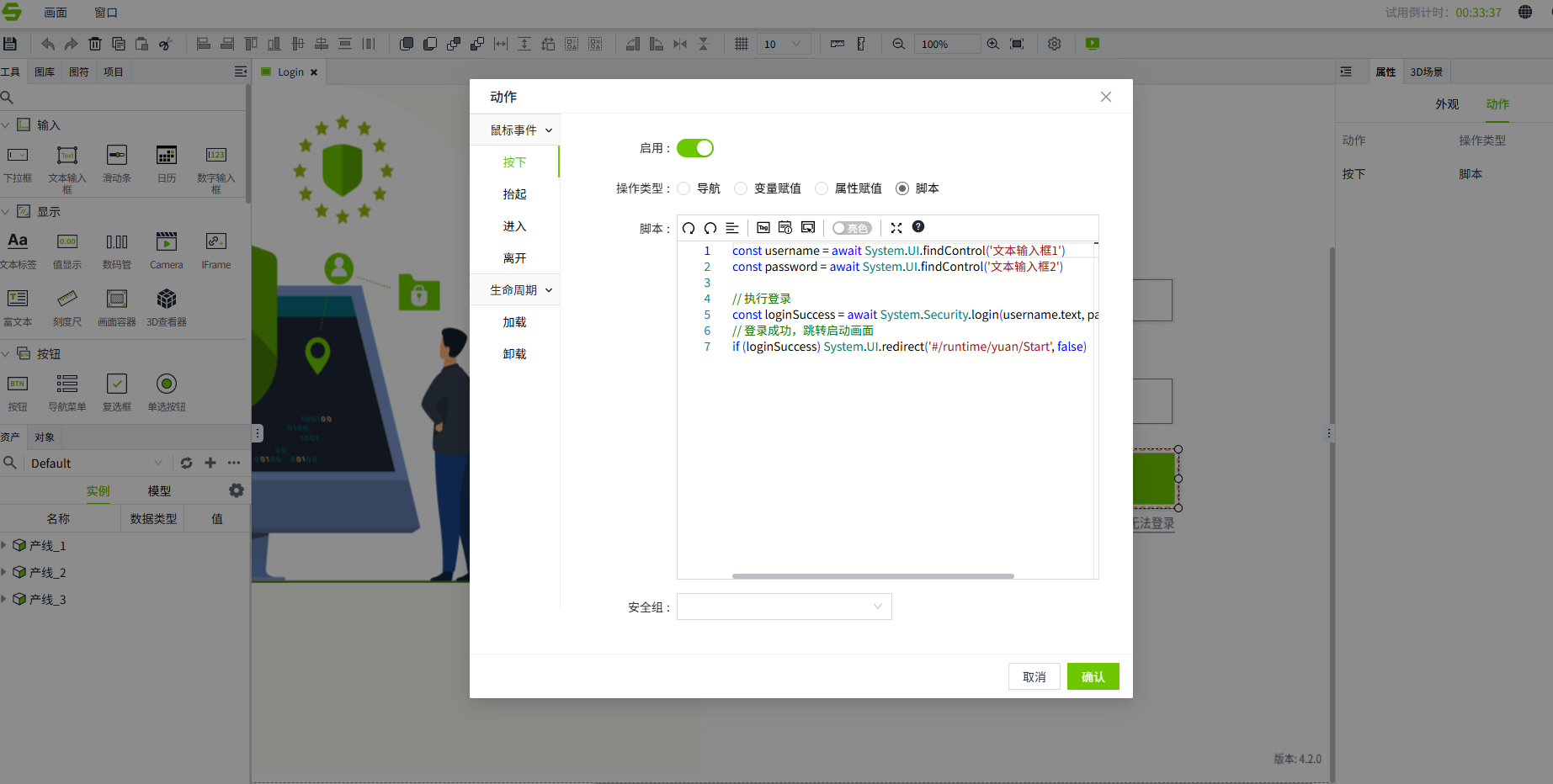Click the script editor horizontal scrollbar
Screen dimensions: 1553x784
[873, 576]
